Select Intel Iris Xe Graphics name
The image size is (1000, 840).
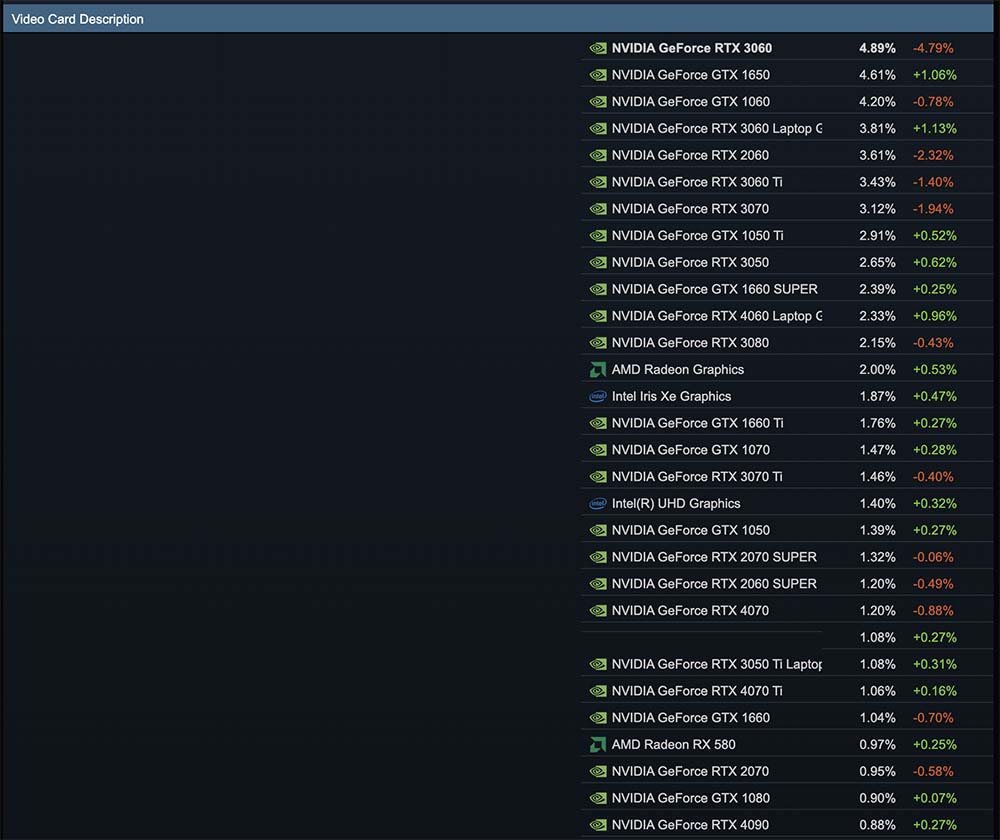coord(671,397)
